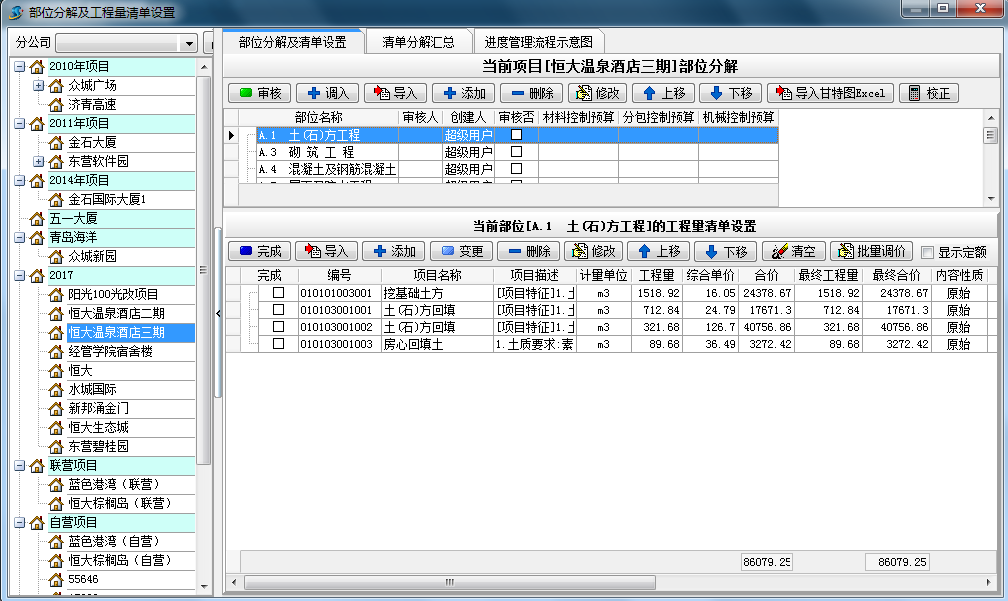The image size is (1008, 601).
Task: Open 进度管理流程示意图 tab
Action: click(x=538, y=42)
